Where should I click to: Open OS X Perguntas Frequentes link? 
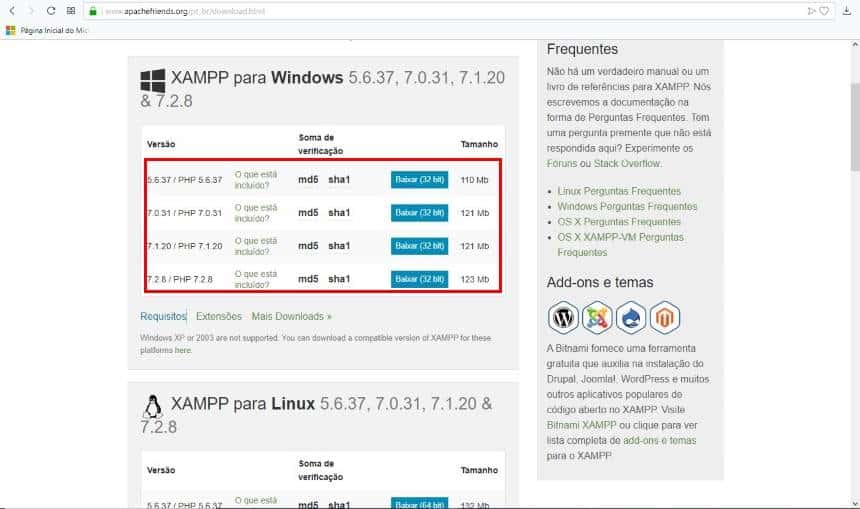[619, 222]
